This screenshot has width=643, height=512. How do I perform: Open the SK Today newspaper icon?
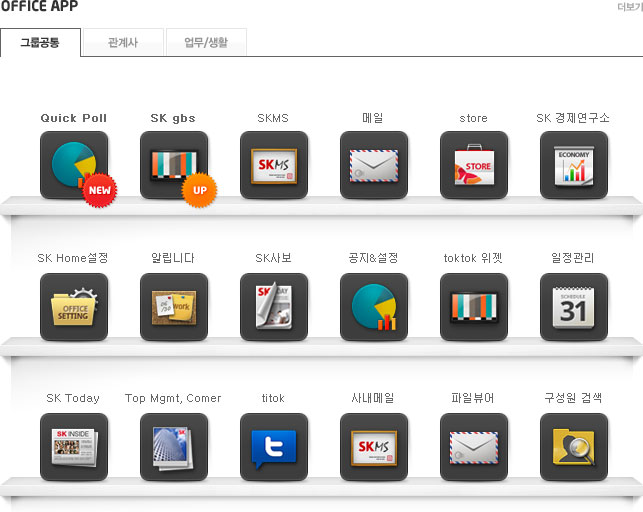click(74, 447)
